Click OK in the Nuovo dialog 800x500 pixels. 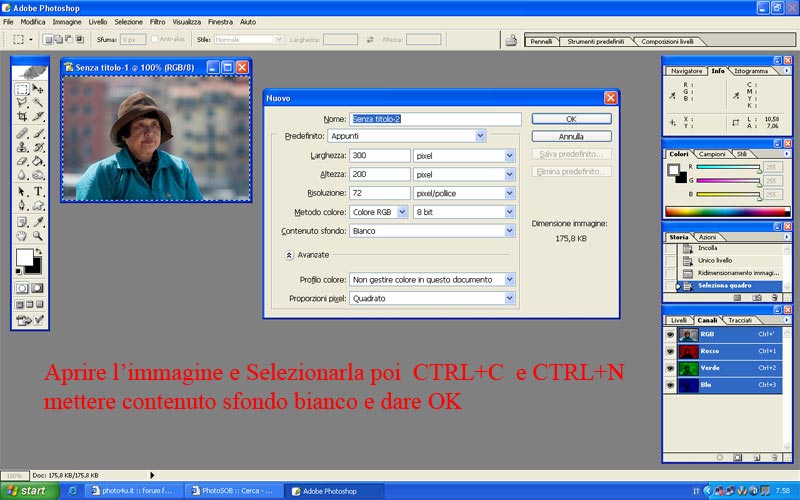pos(571,119)
